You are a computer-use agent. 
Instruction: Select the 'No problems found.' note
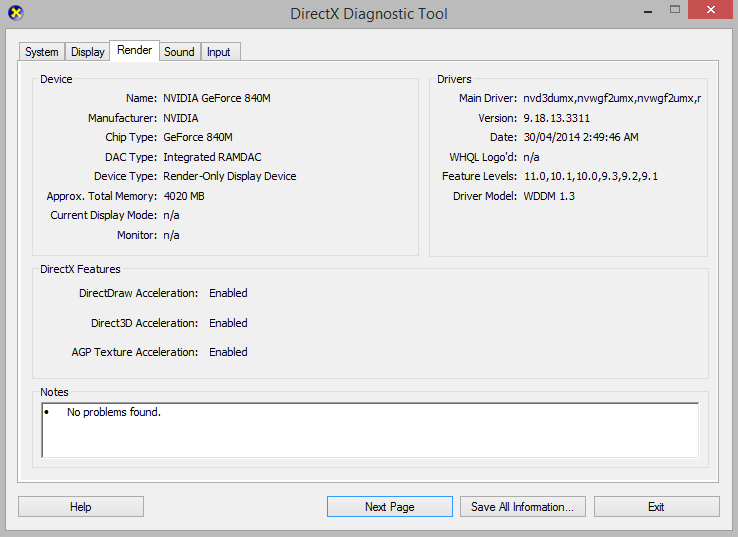tap(114, 412)
